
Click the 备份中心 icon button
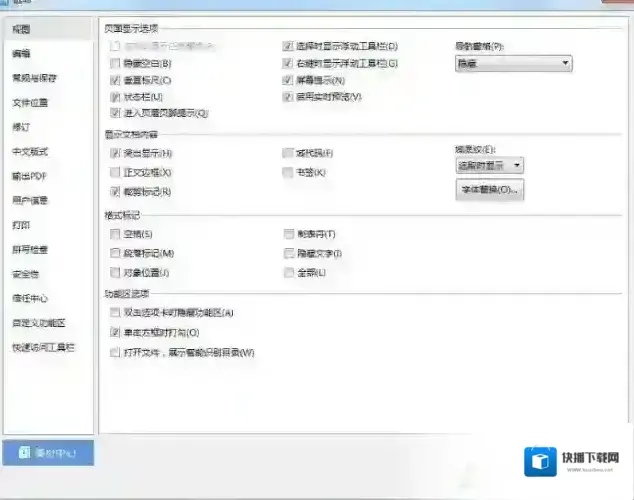48,453
